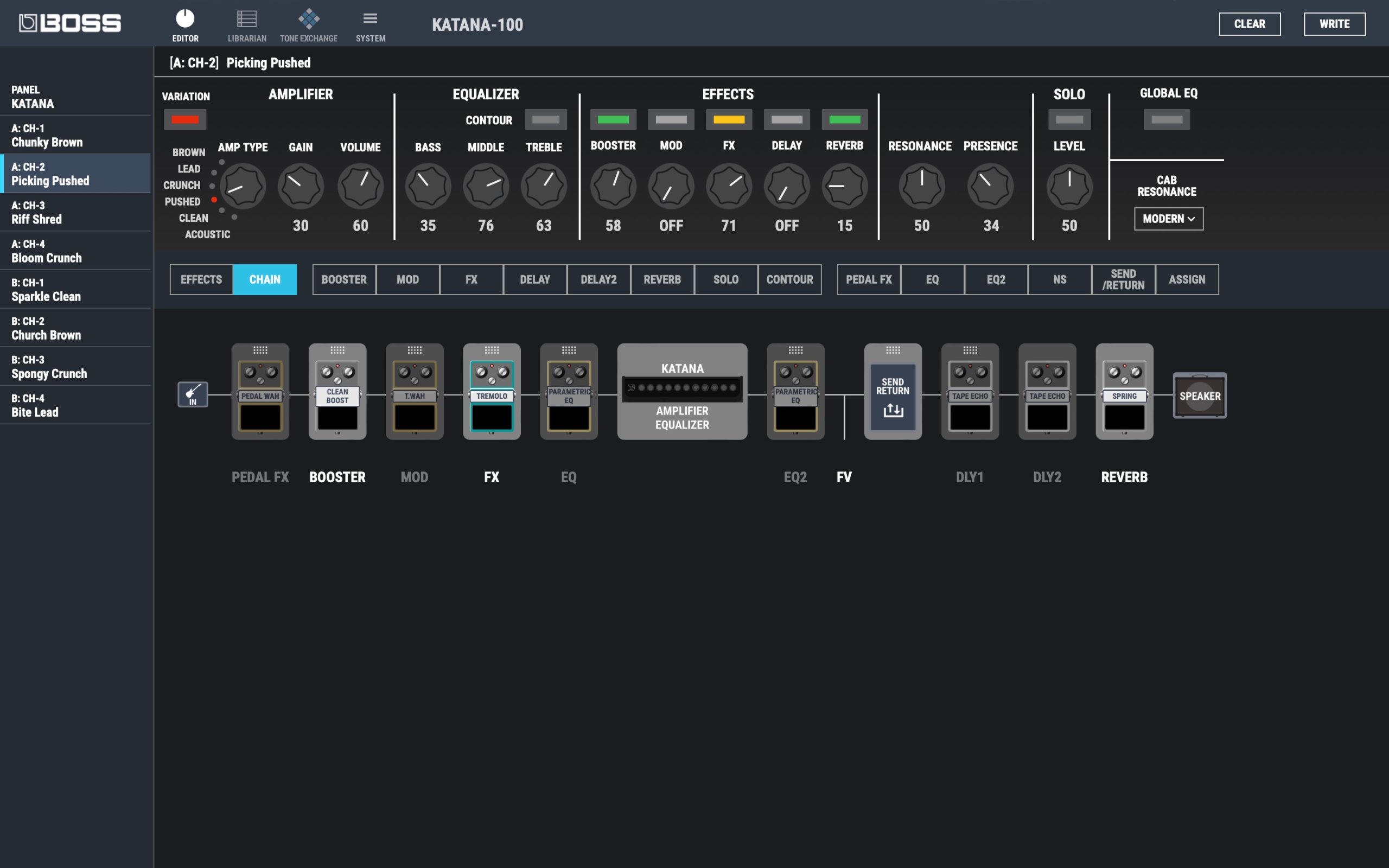
Task: Open the Contour settings tab
Action: click(x=790, y=279)
